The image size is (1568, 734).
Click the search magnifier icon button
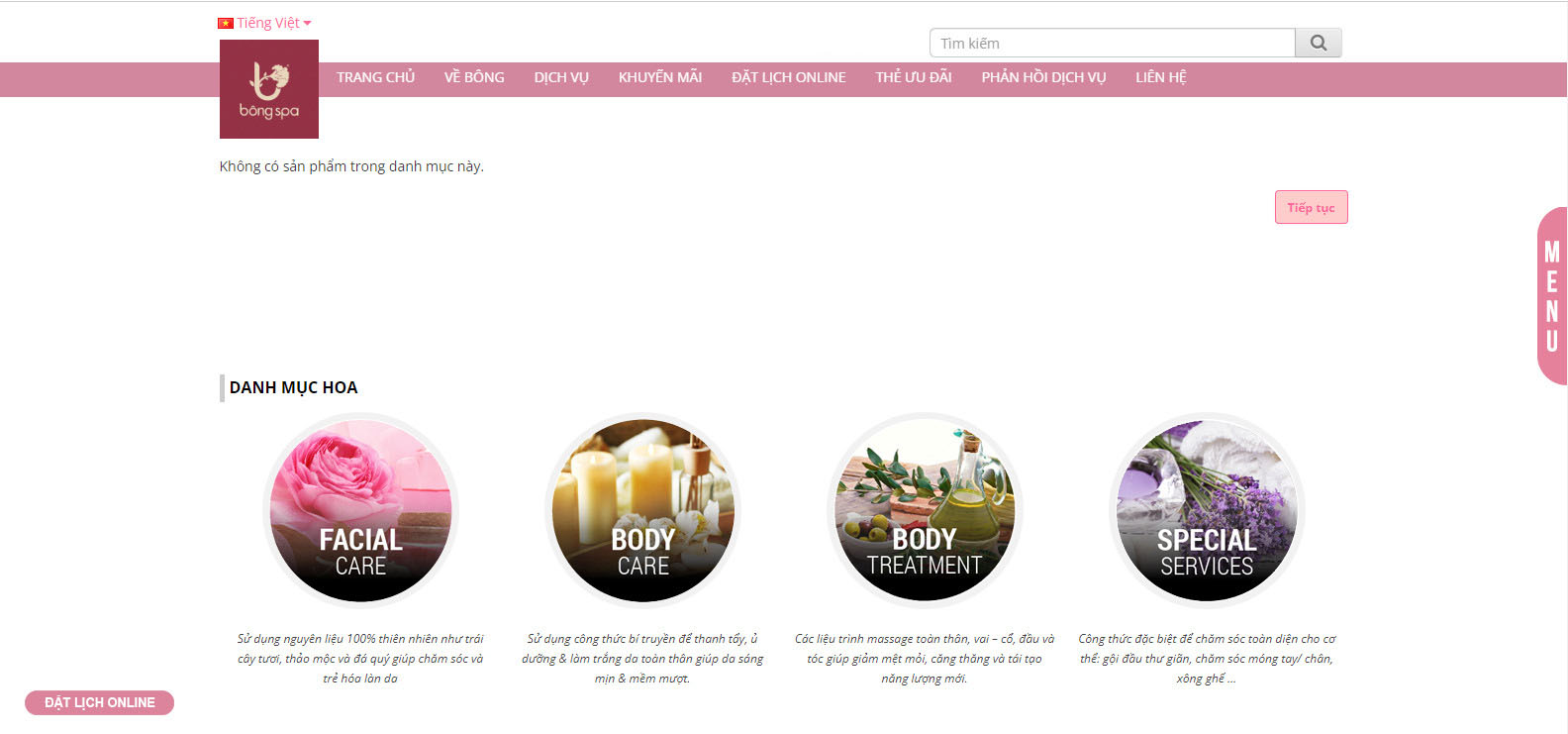[1319, 43]
